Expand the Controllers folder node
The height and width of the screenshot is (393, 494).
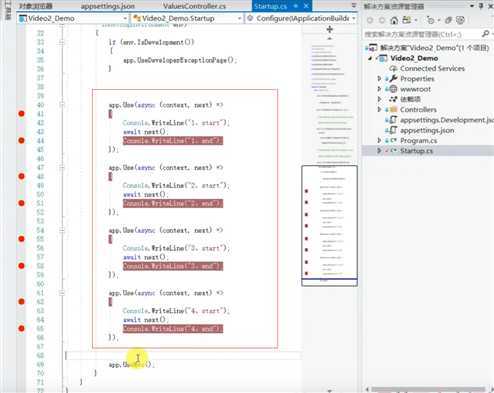point(379,109)
